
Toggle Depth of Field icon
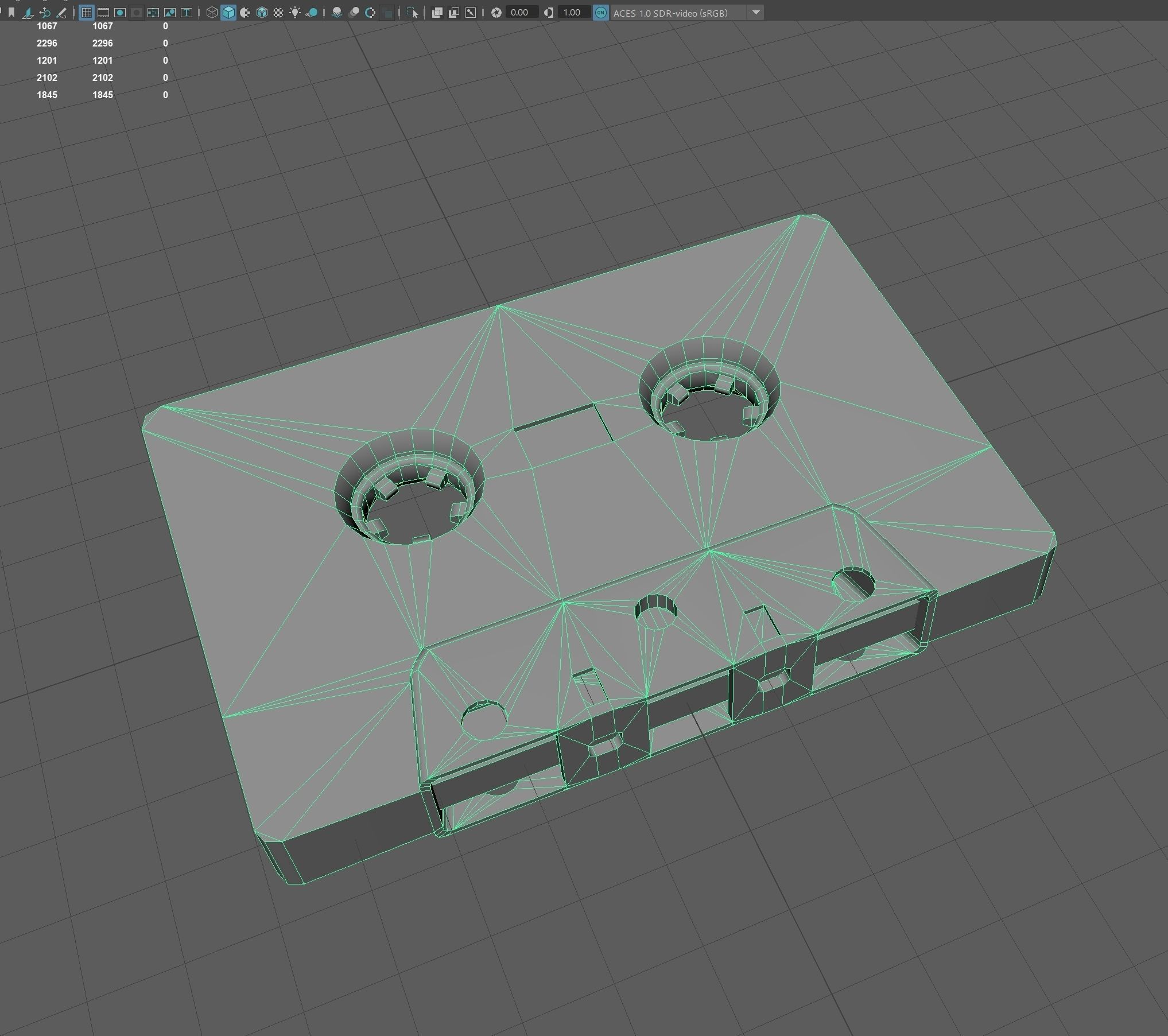pyautogui.click(x=387, y=12)
